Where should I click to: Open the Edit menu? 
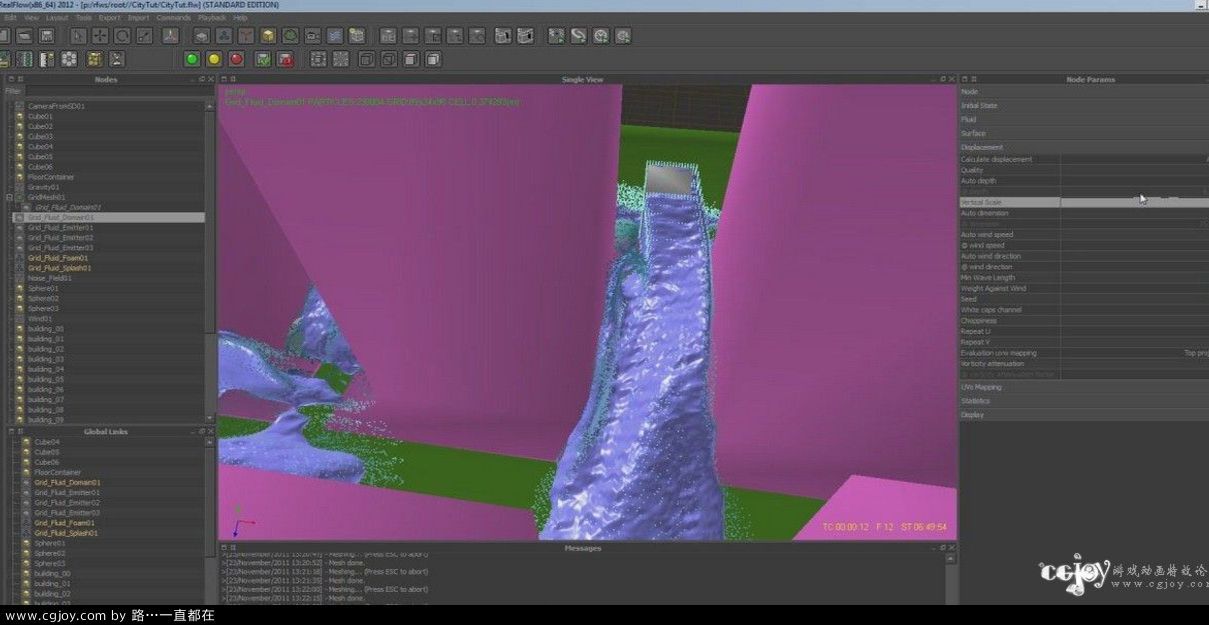[x=11, y=18]
